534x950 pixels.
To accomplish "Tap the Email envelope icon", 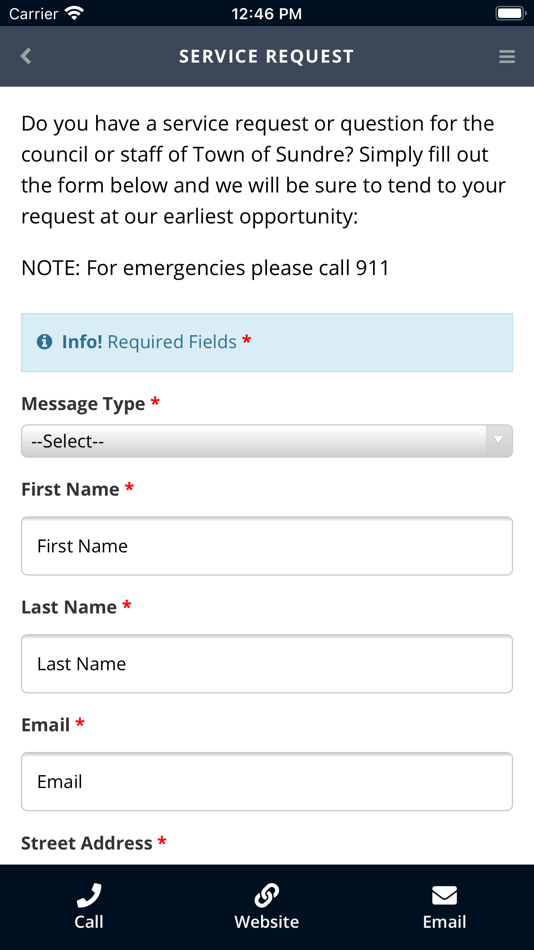I will pyautogui.click(x=444, y=895).
